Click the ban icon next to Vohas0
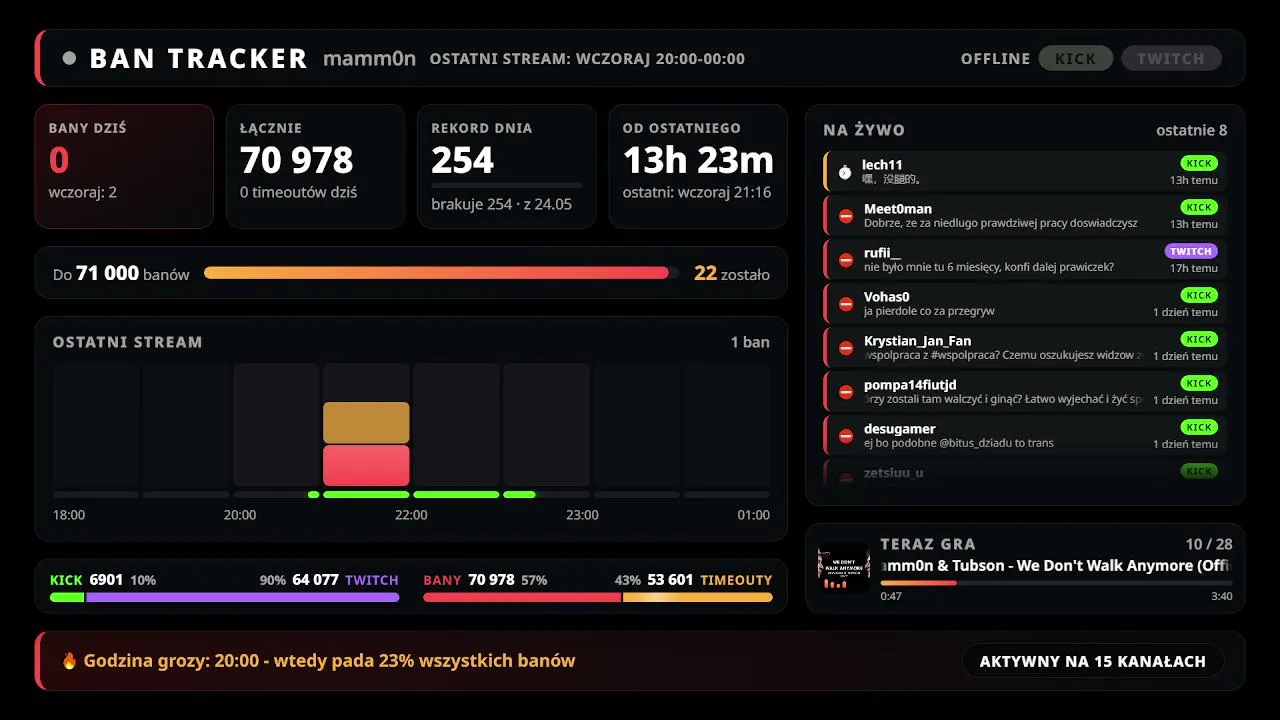Viewport: 1280px width, 720px height. click(x=846, y=304)
